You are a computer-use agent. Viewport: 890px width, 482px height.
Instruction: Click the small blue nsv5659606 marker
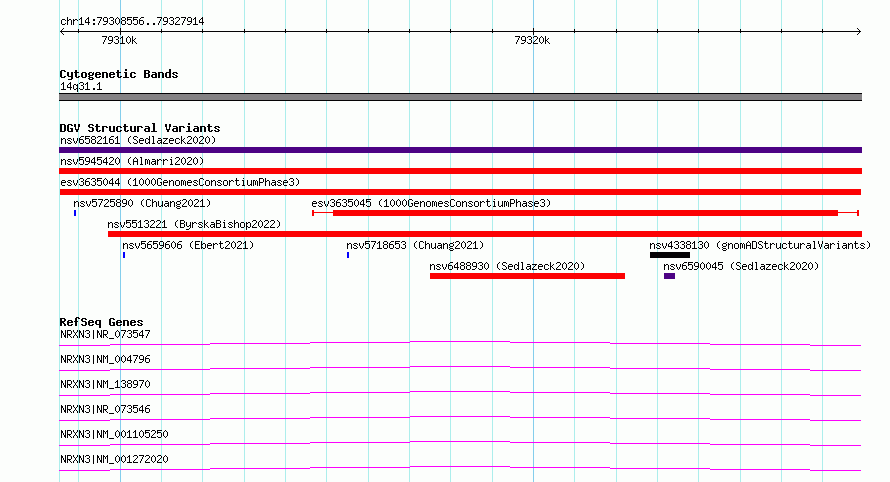pyautogui.click(x=124, y=255)
